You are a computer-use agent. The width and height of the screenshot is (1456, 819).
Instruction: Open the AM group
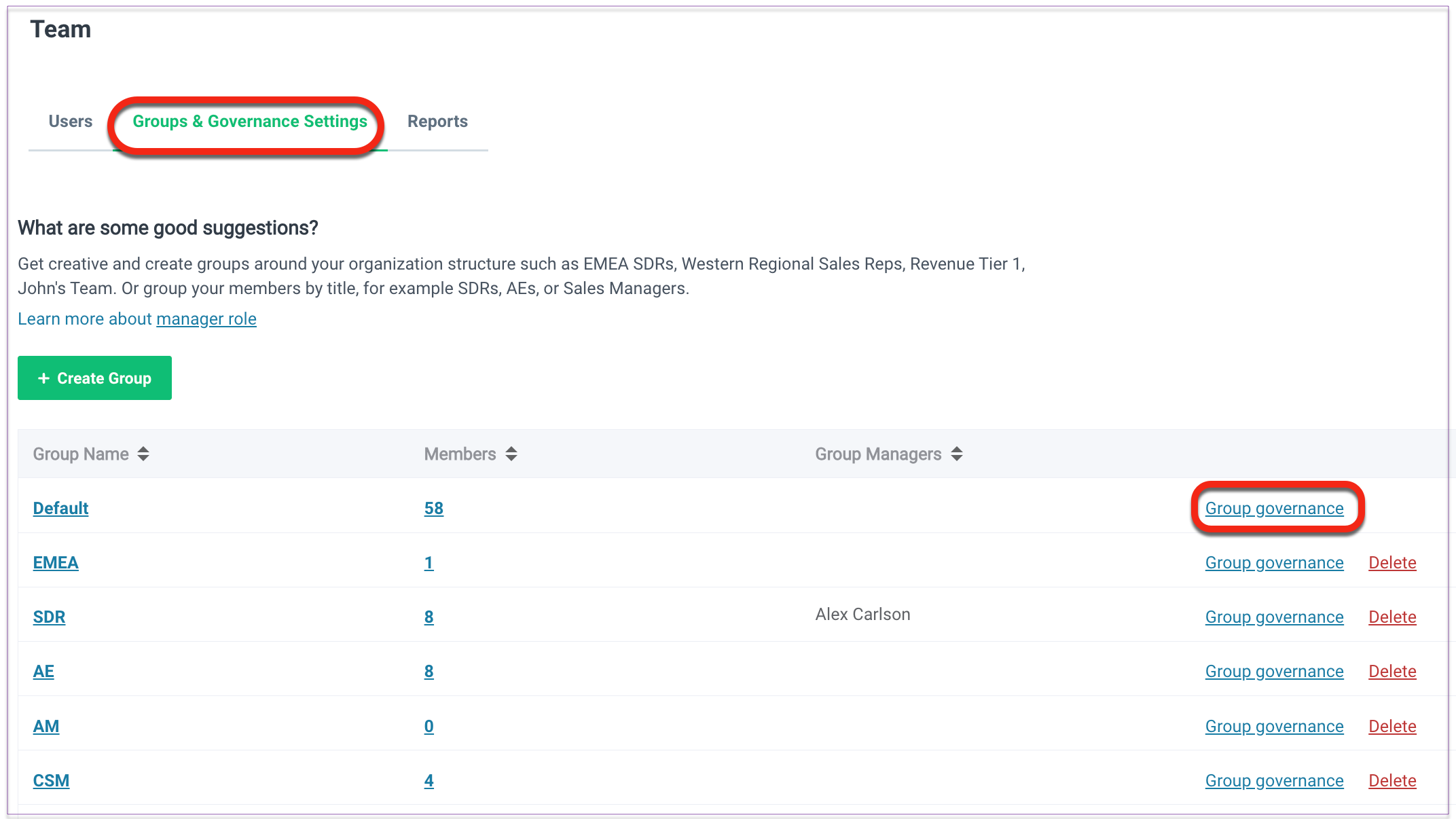(x=45, y=727)
